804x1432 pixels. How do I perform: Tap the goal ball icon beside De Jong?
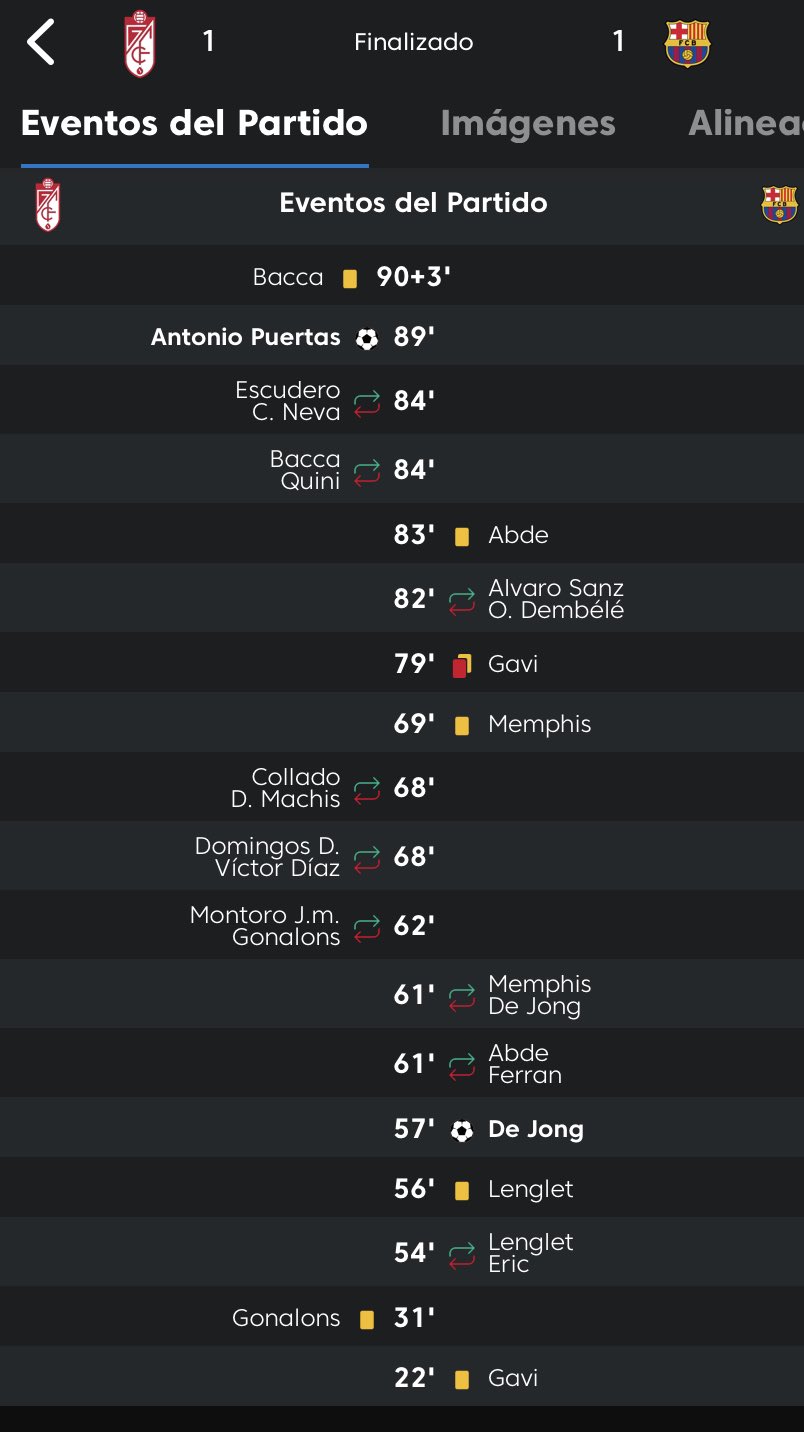(x=461, y=1131)
